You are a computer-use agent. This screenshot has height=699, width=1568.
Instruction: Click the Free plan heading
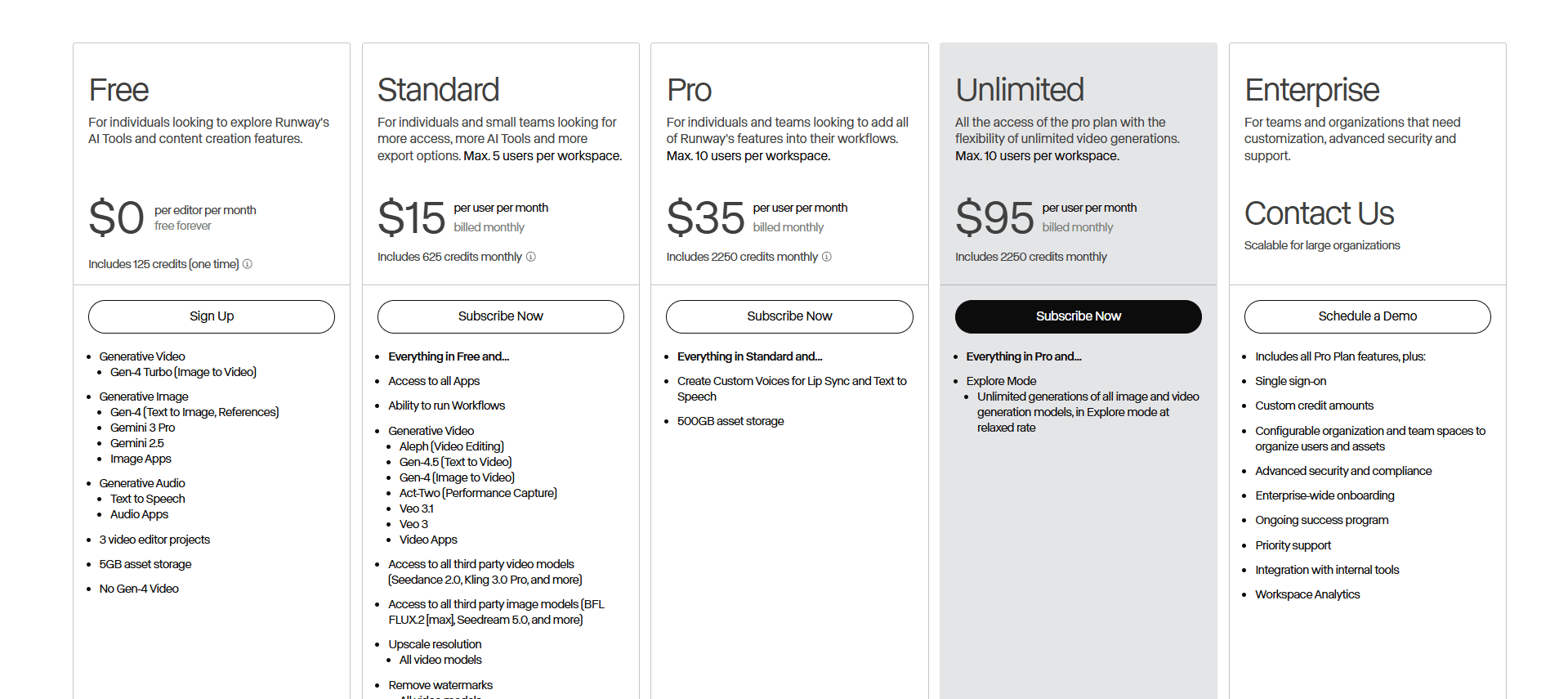click(x=118, y=90)
